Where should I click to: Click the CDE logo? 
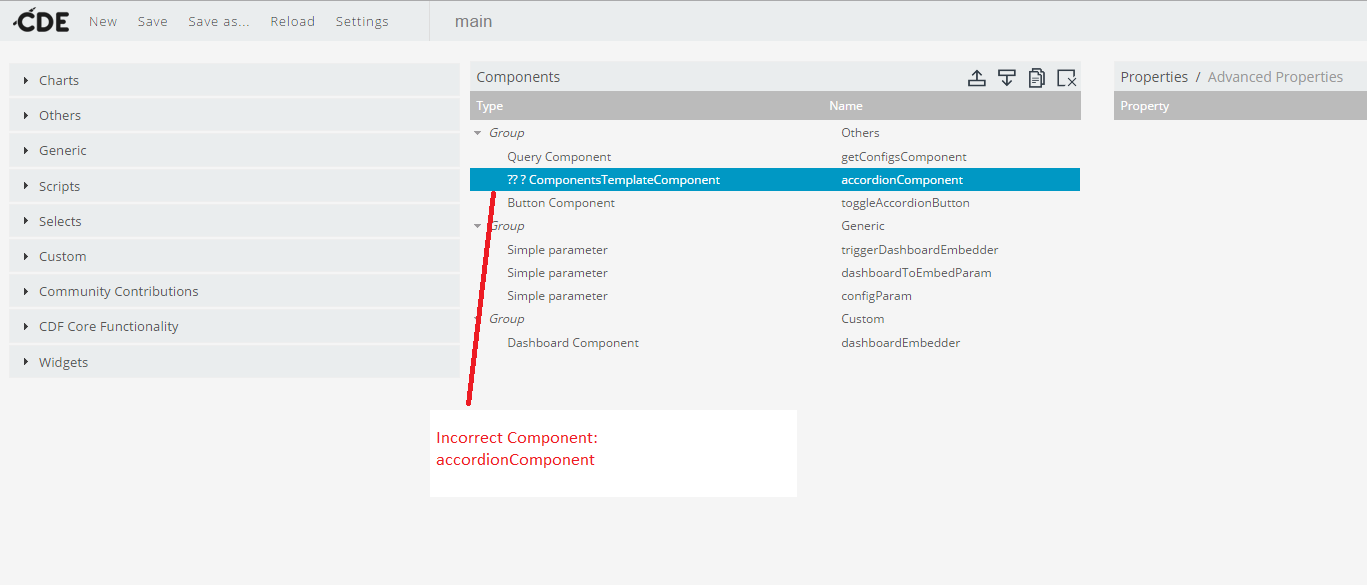click(x=41, y=20)
